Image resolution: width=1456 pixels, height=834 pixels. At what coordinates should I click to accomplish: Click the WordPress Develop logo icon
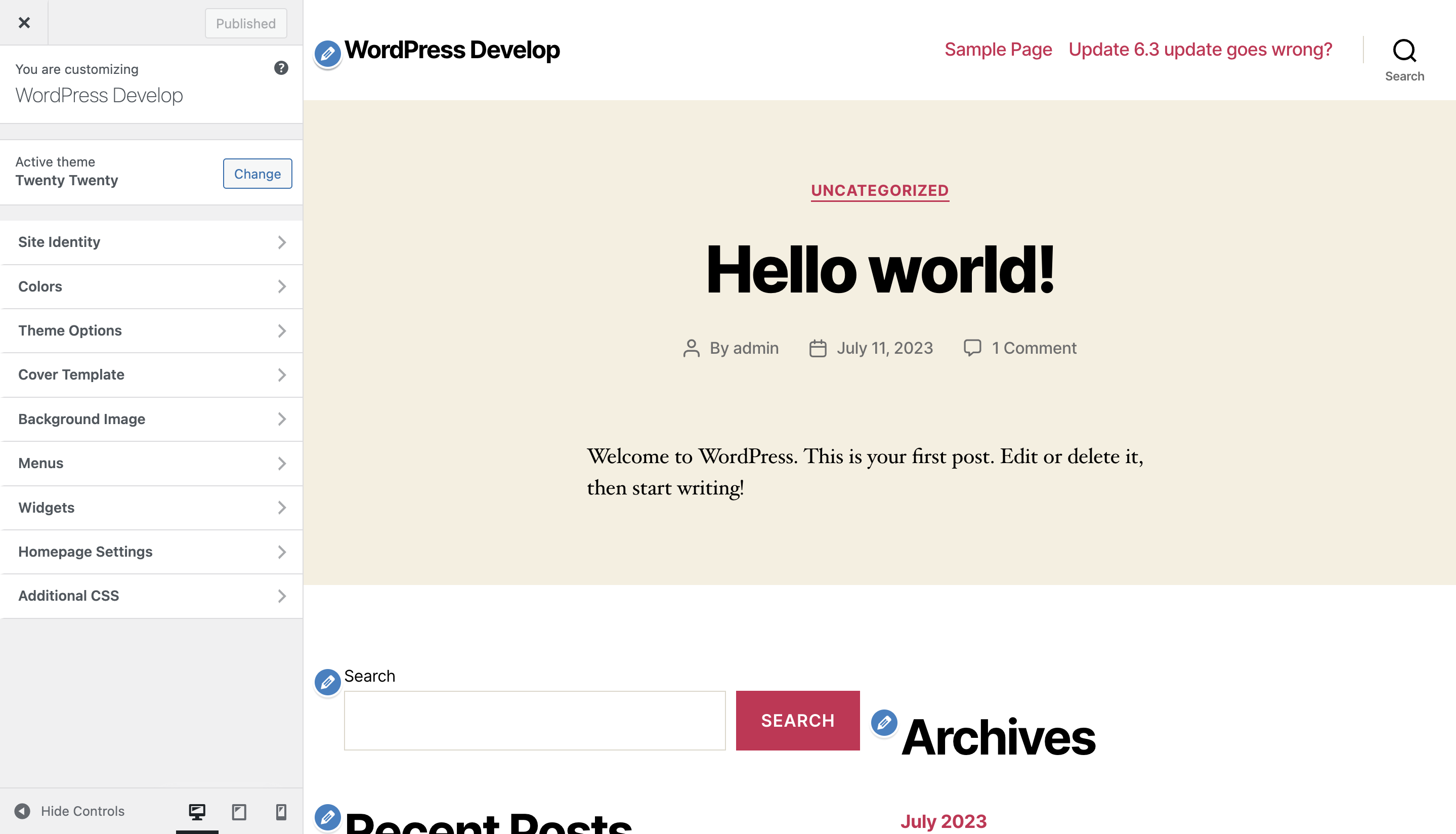pyautogui.click(x=326, y=51)
